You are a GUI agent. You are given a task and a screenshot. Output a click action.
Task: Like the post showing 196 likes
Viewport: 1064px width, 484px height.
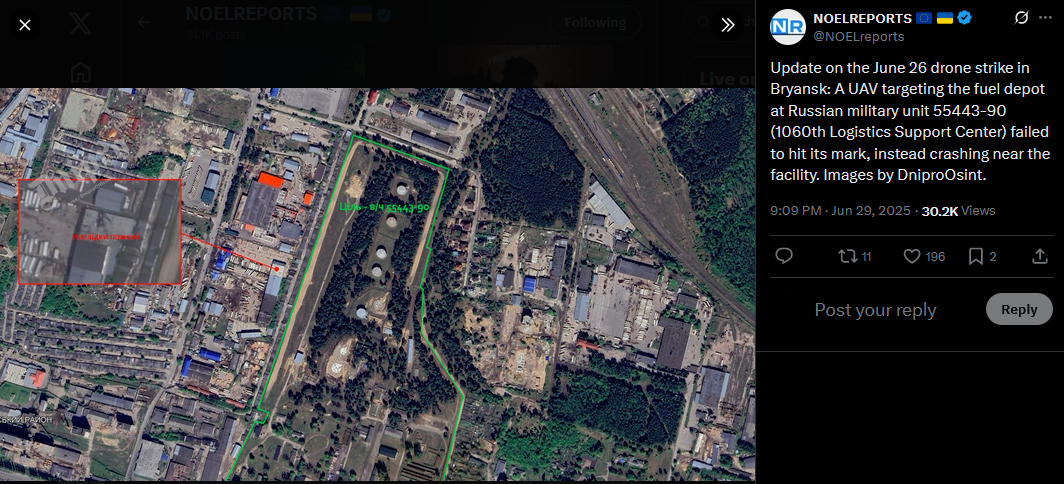tap(924, 256)
